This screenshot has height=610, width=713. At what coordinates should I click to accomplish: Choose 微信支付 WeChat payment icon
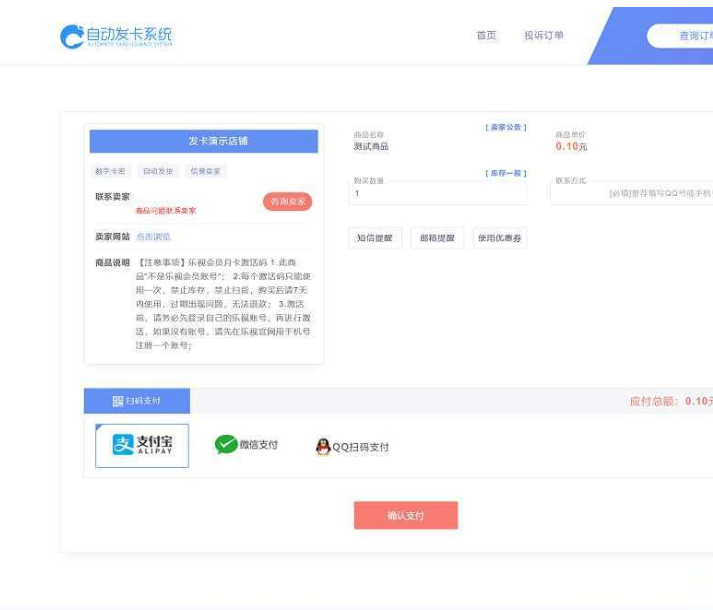[226, 445]
